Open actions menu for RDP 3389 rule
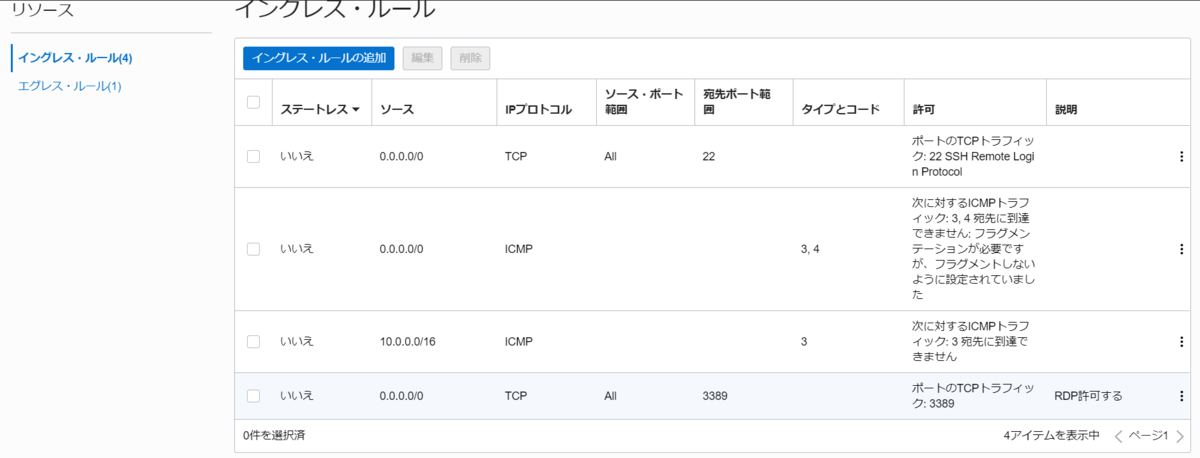The height and width of the screenshot is (458, 1200). click(x=1181, y=395)
